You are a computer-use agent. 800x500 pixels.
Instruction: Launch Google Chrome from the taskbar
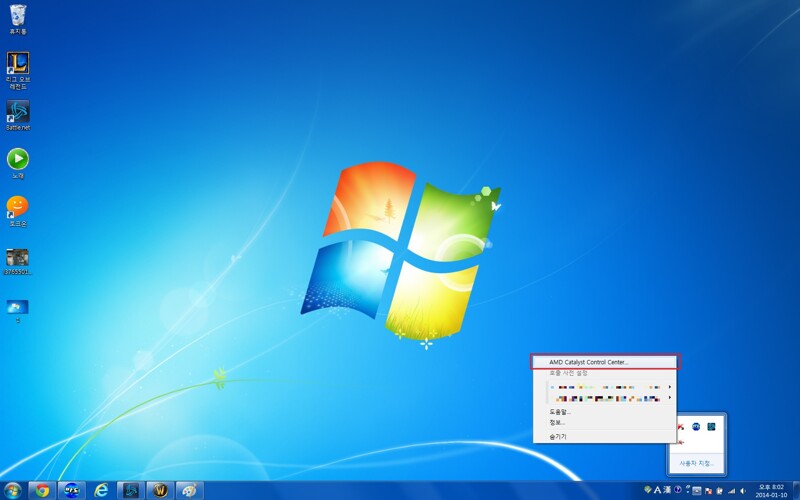tap(42, 491)
